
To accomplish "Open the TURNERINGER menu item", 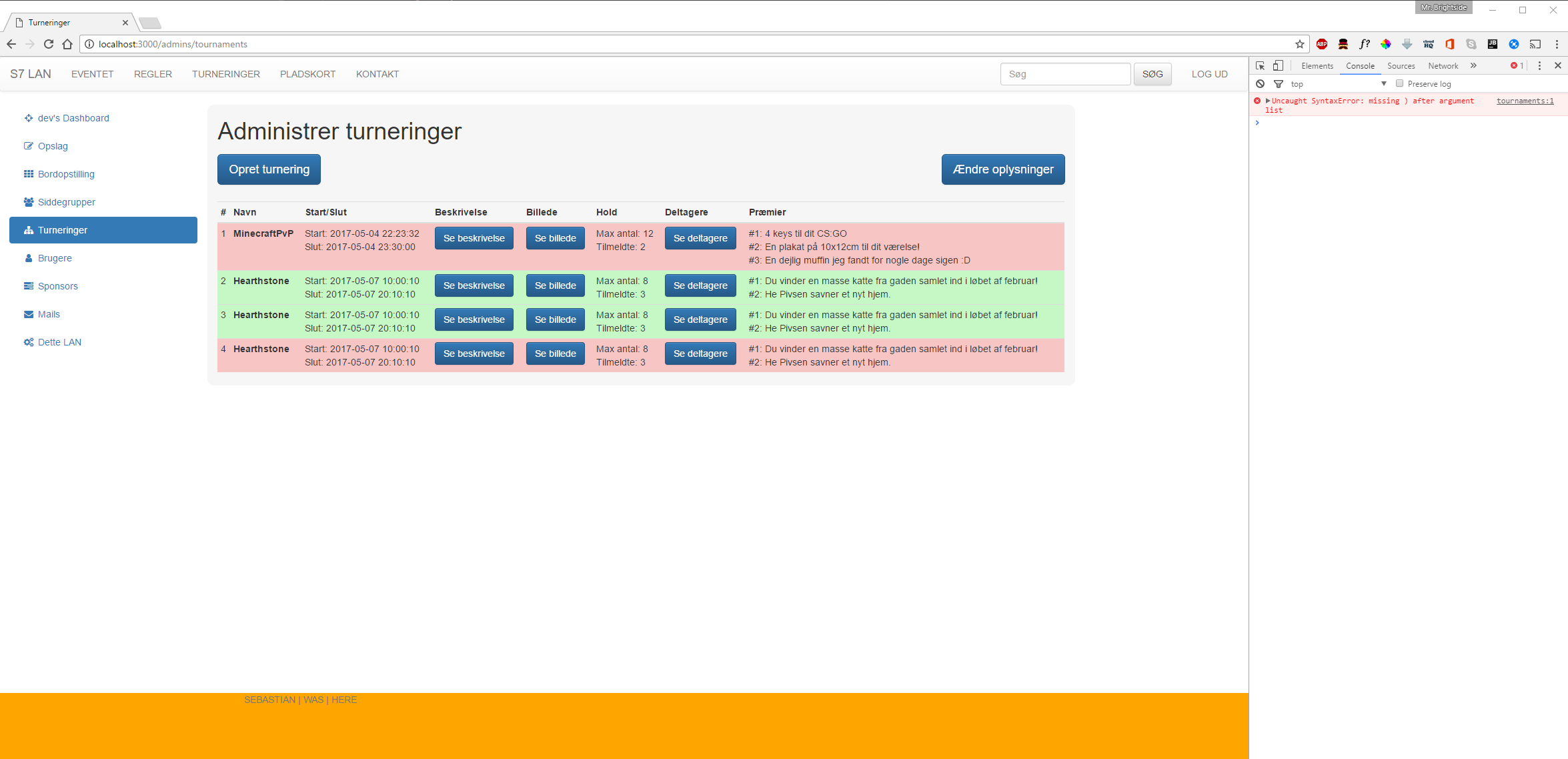I will point(225,74).
